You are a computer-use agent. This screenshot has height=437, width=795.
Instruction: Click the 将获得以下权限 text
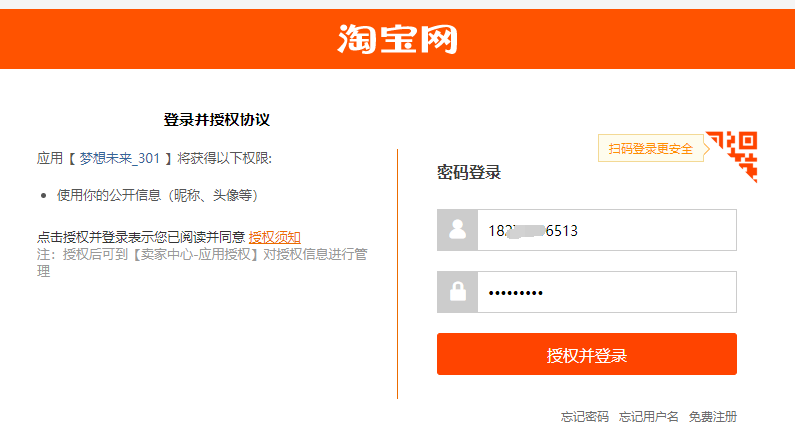click(x=224, y=158)
